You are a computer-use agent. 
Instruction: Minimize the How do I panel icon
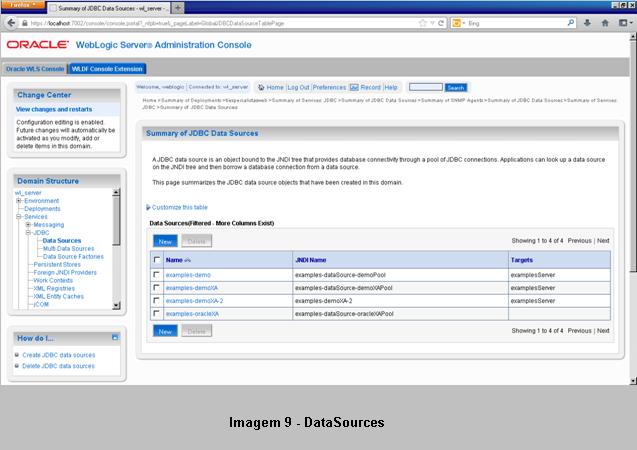pos(115,337)
